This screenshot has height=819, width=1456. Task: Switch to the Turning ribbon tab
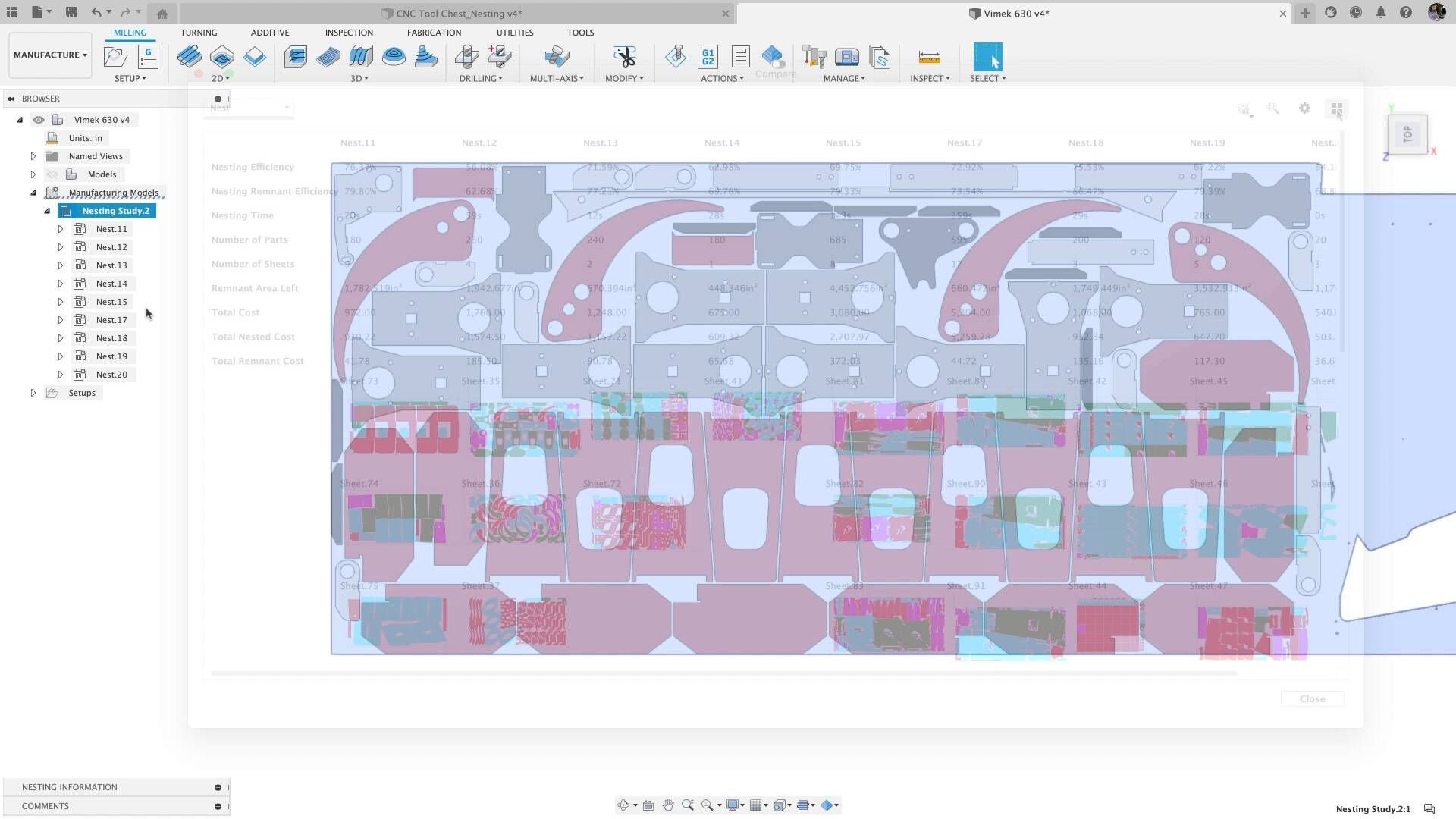(199, 33)
